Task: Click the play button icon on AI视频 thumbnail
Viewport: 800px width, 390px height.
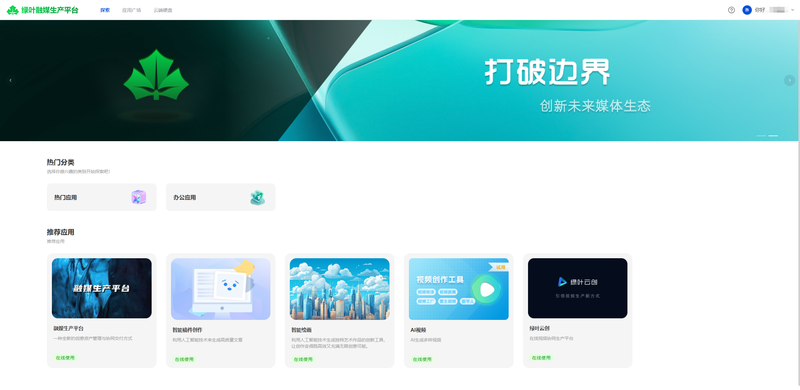Action: (x=486, y=290)
